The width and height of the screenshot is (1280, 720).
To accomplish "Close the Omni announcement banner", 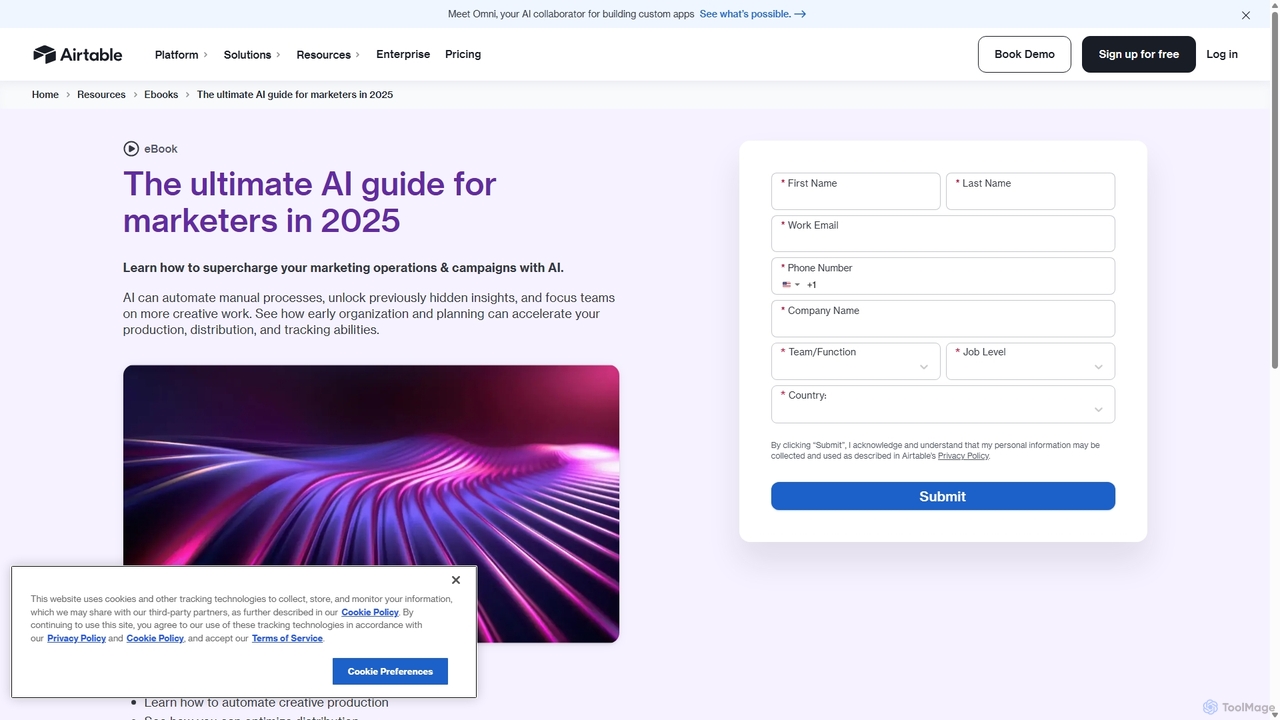I will (x=1246, y=15).
